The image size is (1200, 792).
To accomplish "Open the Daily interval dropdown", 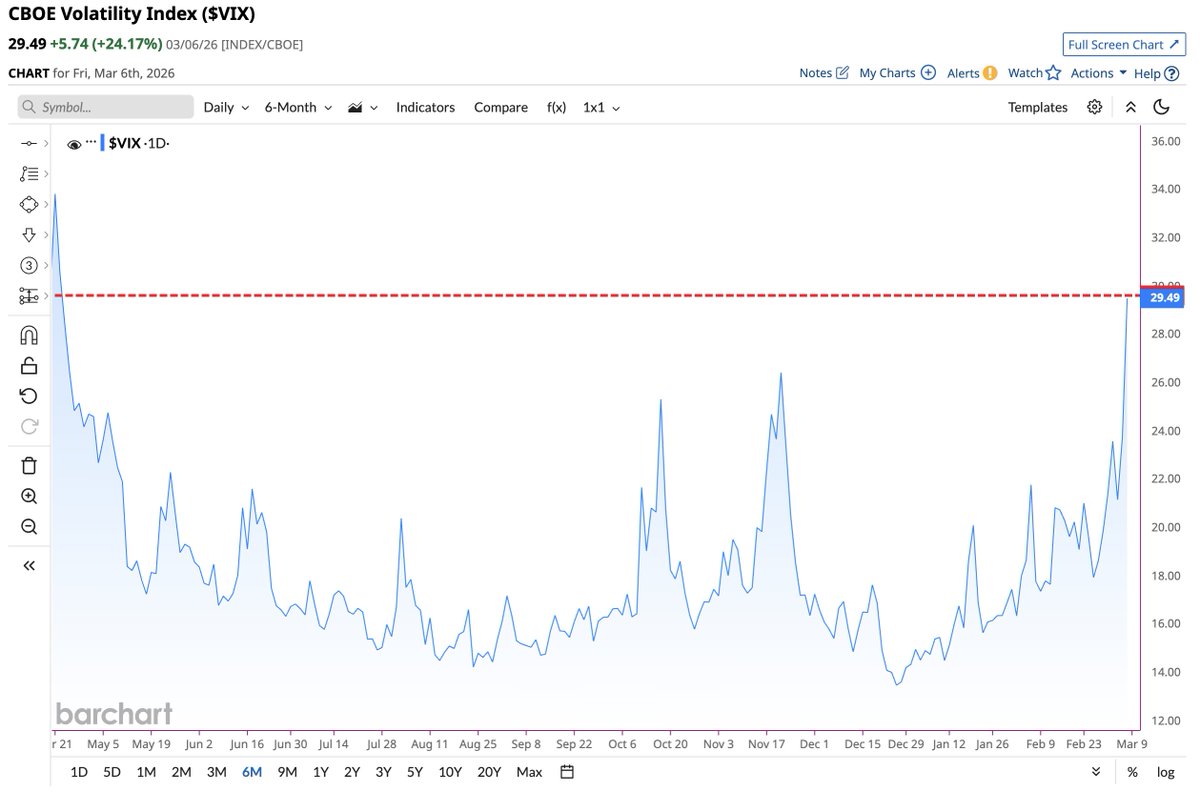I will coord(226,107).
